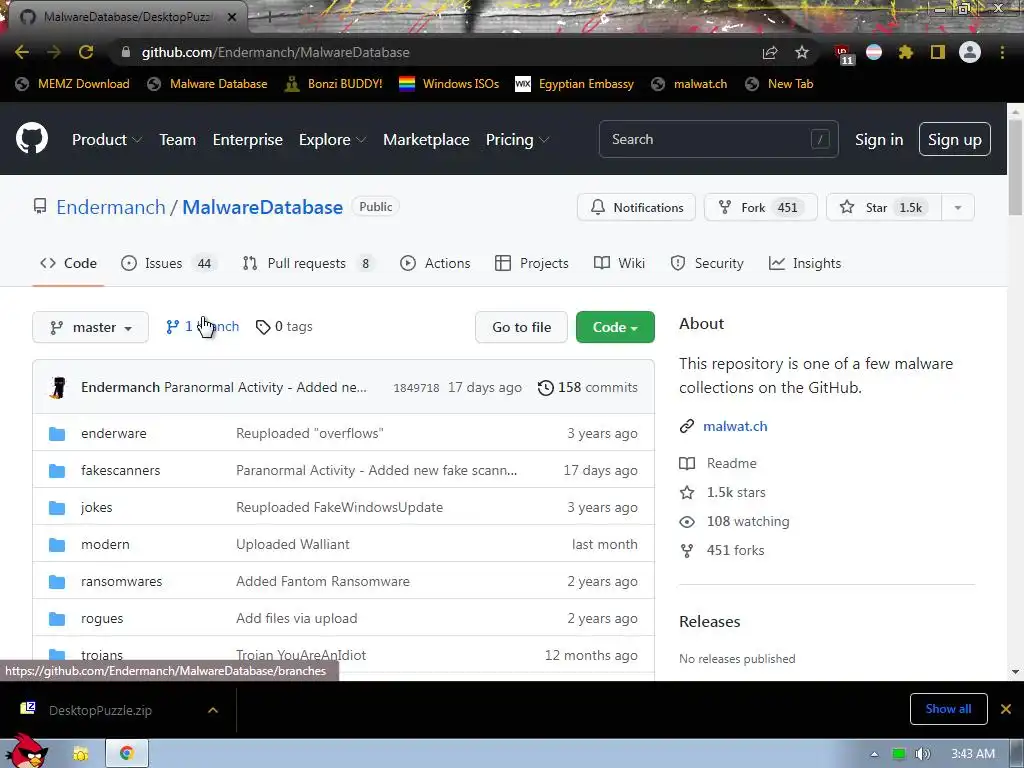The height and width of the screenshot is (768, 1024).
Task: Open the Projects tab
Action: [532, 263]
